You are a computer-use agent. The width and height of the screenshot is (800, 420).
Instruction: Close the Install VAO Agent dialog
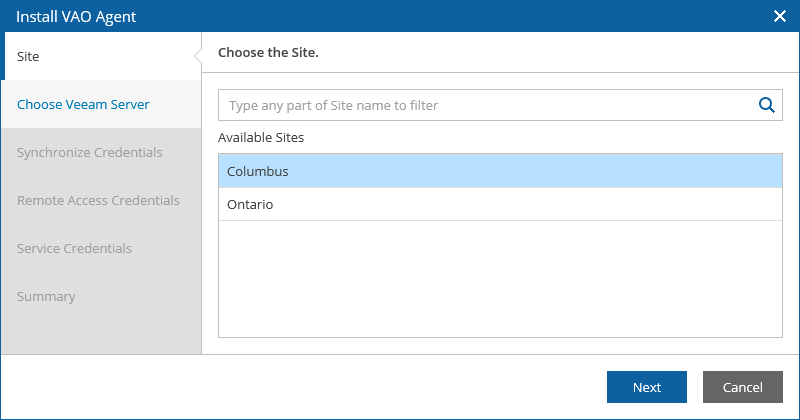pos(780,16)
